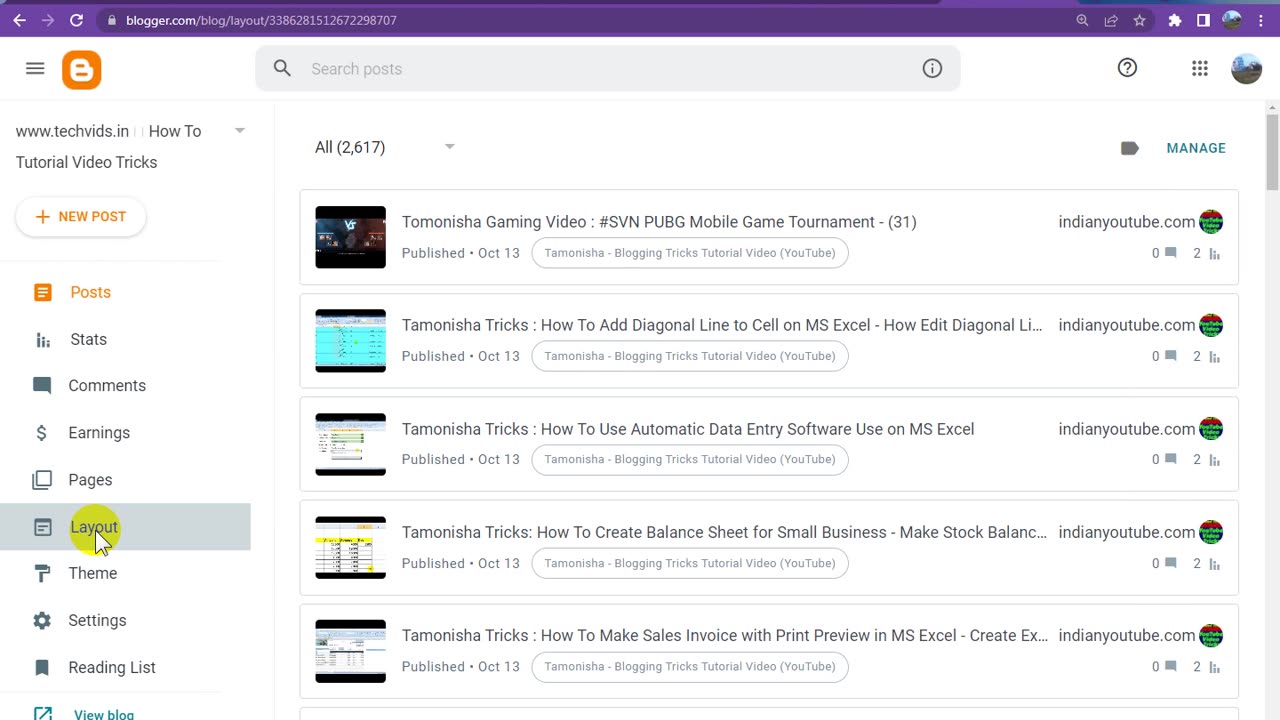Open the browser profile avatar in Chrome toolbar

tap(1232, 20)
